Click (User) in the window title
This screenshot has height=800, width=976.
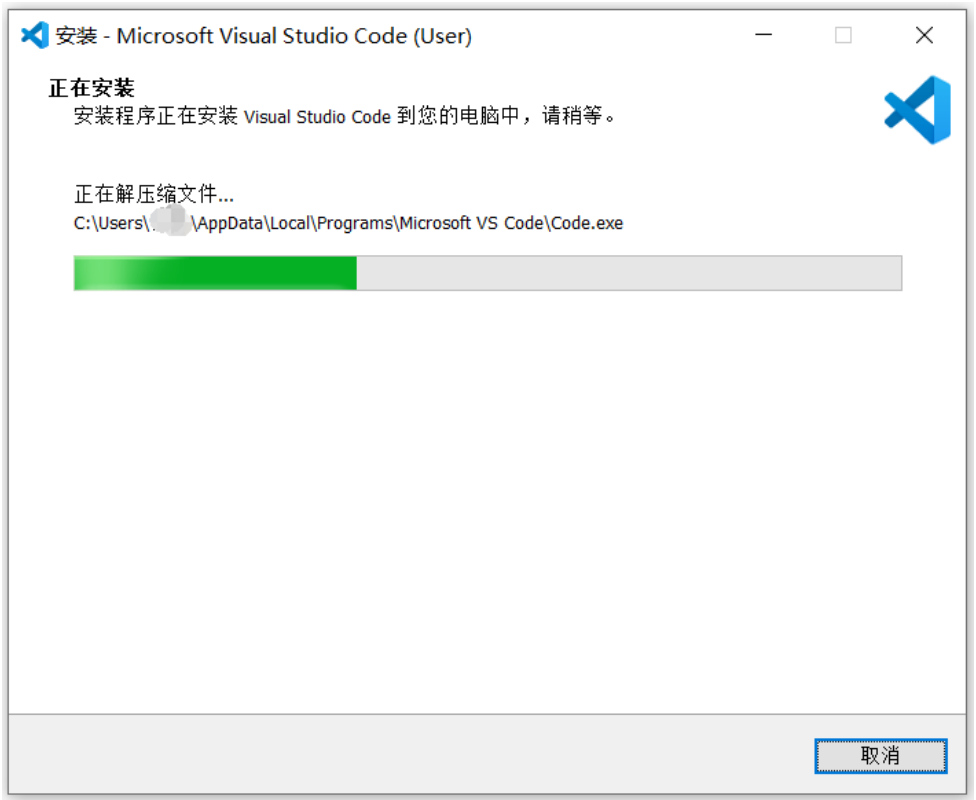pyautogui.click(x=443, y=35)
